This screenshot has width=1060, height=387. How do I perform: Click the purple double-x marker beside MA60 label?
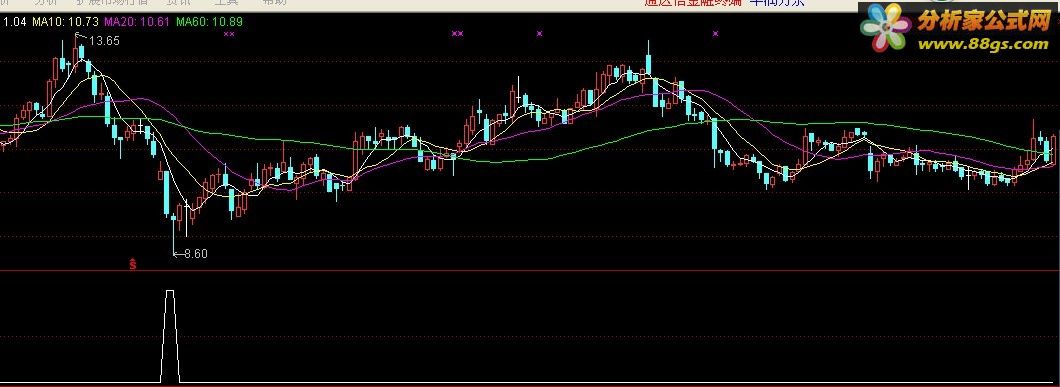tap(228, 33)
